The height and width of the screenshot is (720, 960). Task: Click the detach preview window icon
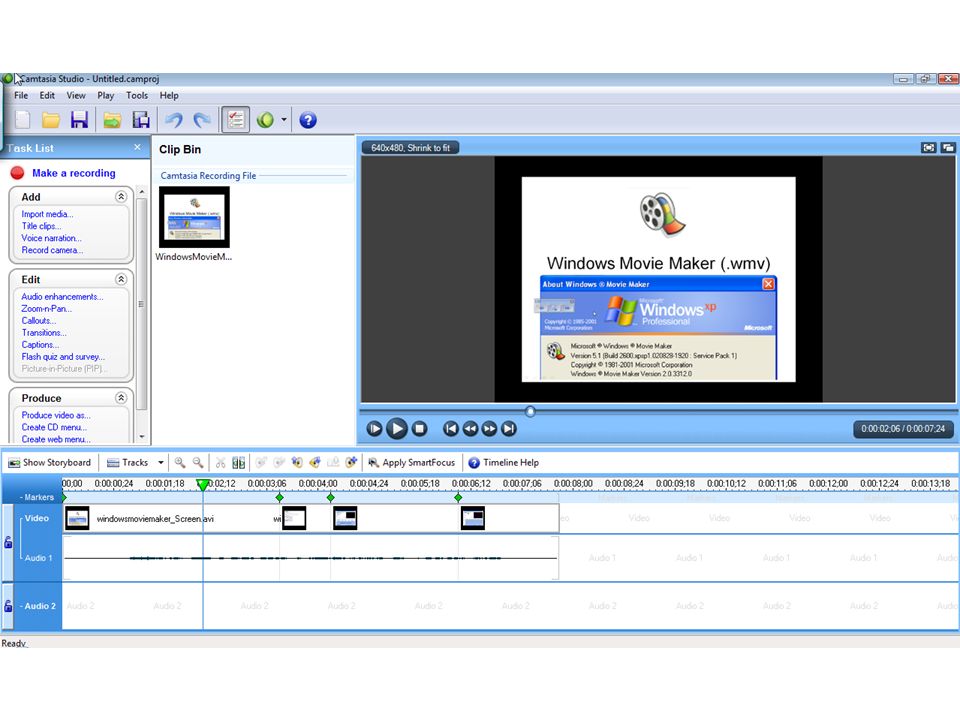pos(948,148)
